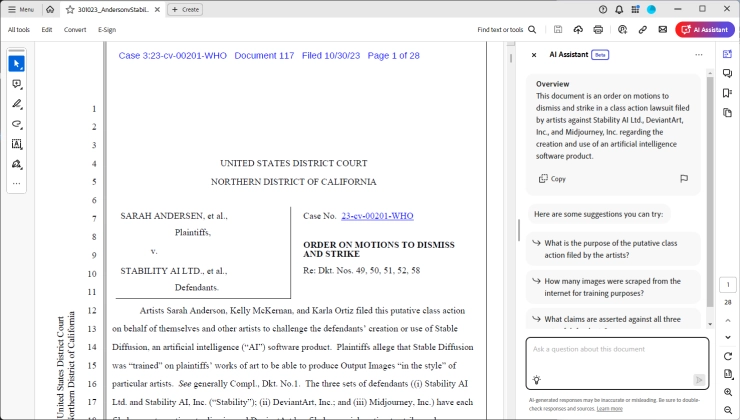Ask how many images were scraped

[x=613, y=287]
